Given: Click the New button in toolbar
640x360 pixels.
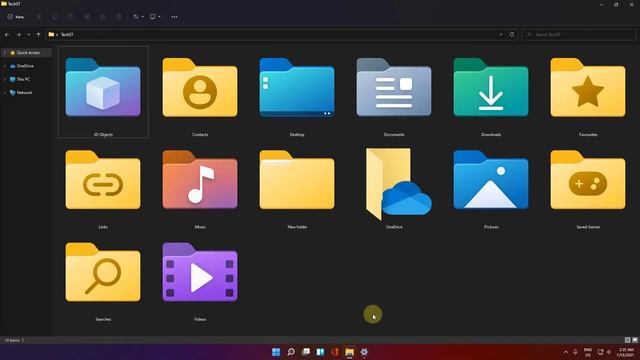Looking at the screenshot, I should tap(16, 17).
